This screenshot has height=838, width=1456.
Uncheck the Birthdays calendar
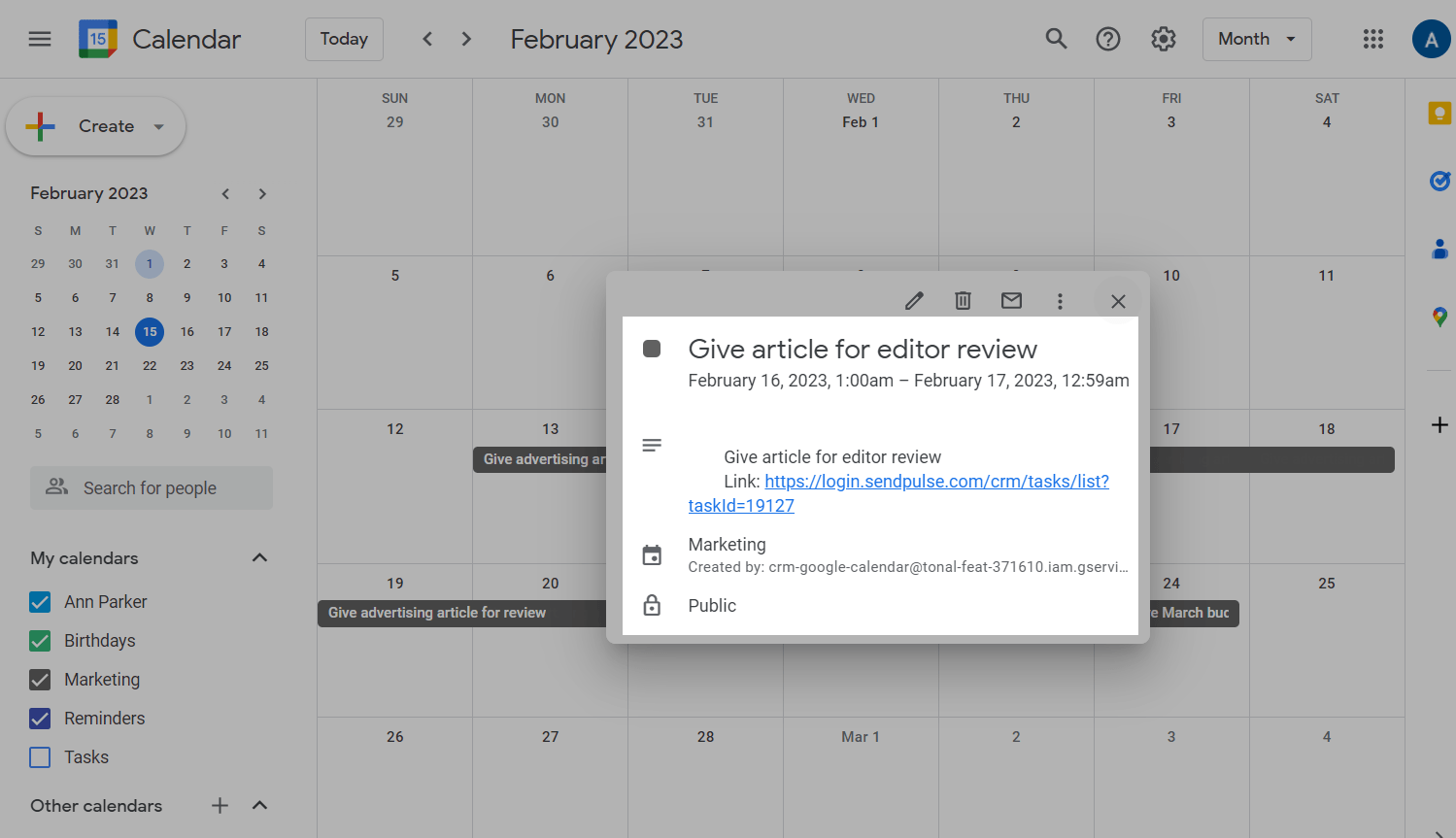(x=40, y=641)
